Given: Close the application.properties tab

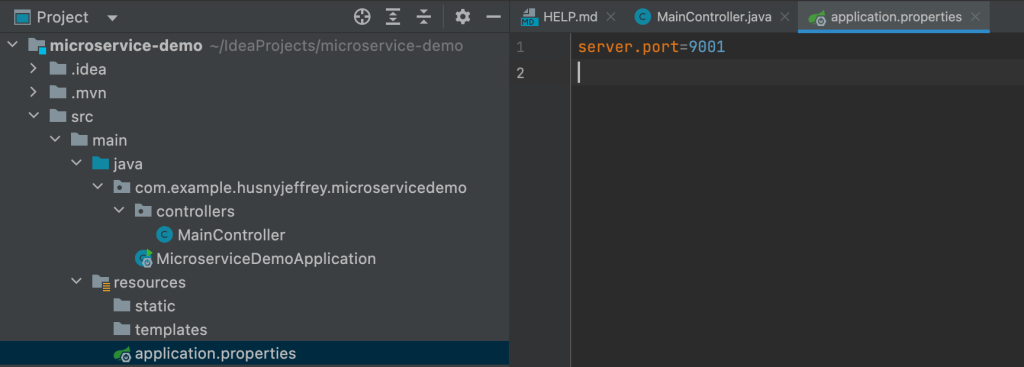Looking at the screenshot, I should pyautogui.click(x=975, y=17).
